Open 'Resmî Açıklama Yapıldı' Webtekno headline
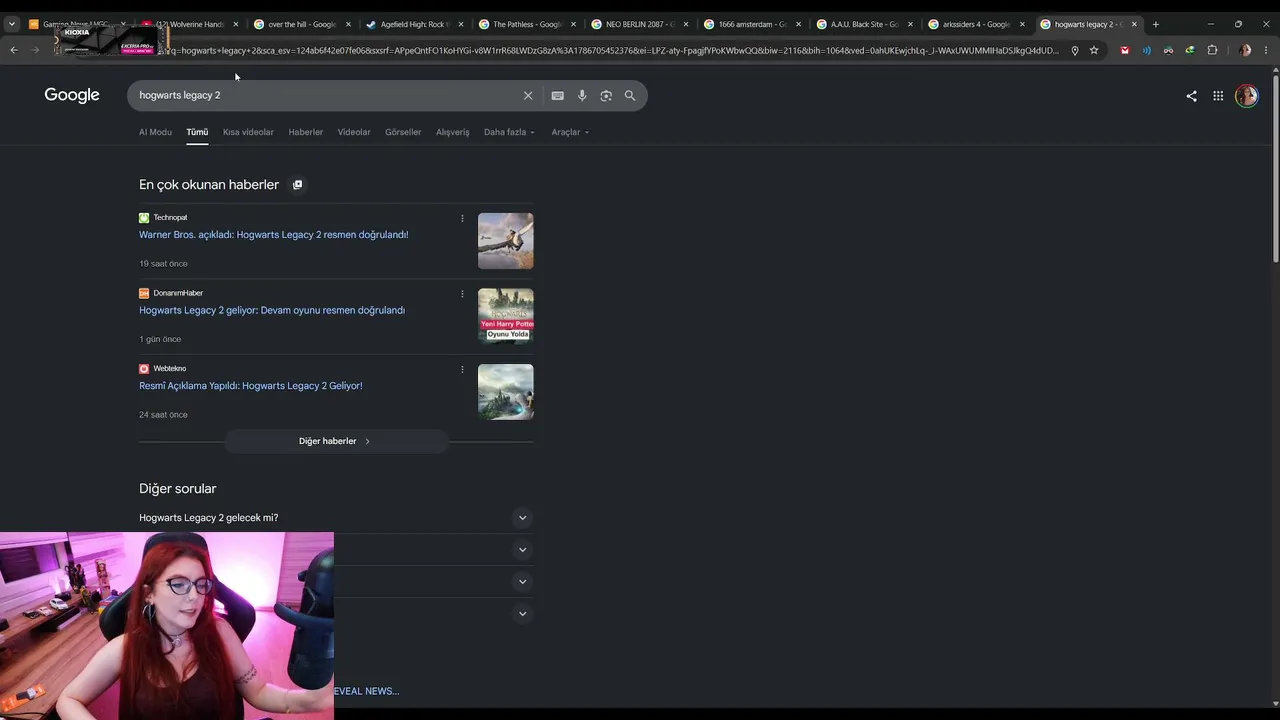 251,386
